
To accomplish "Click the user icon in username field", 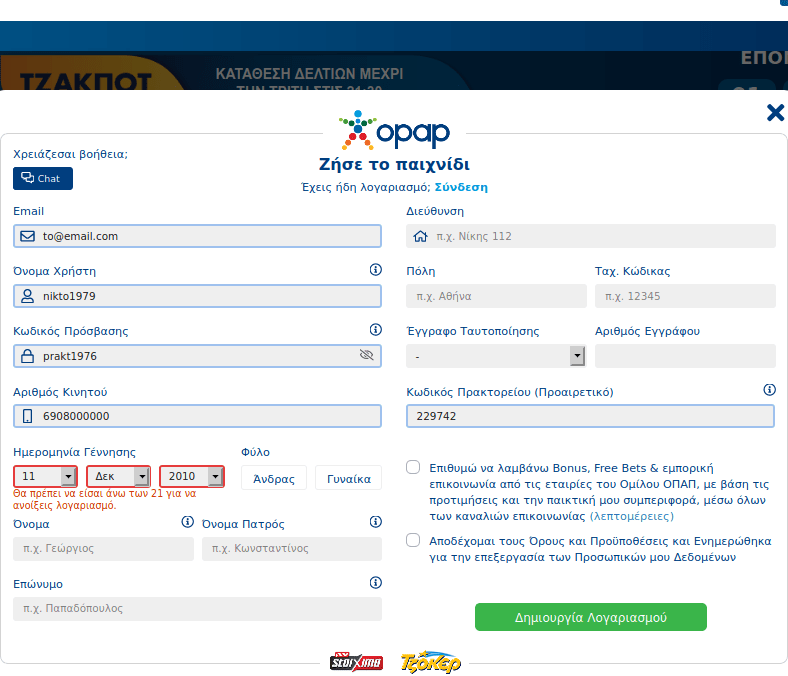I will 28,296.
